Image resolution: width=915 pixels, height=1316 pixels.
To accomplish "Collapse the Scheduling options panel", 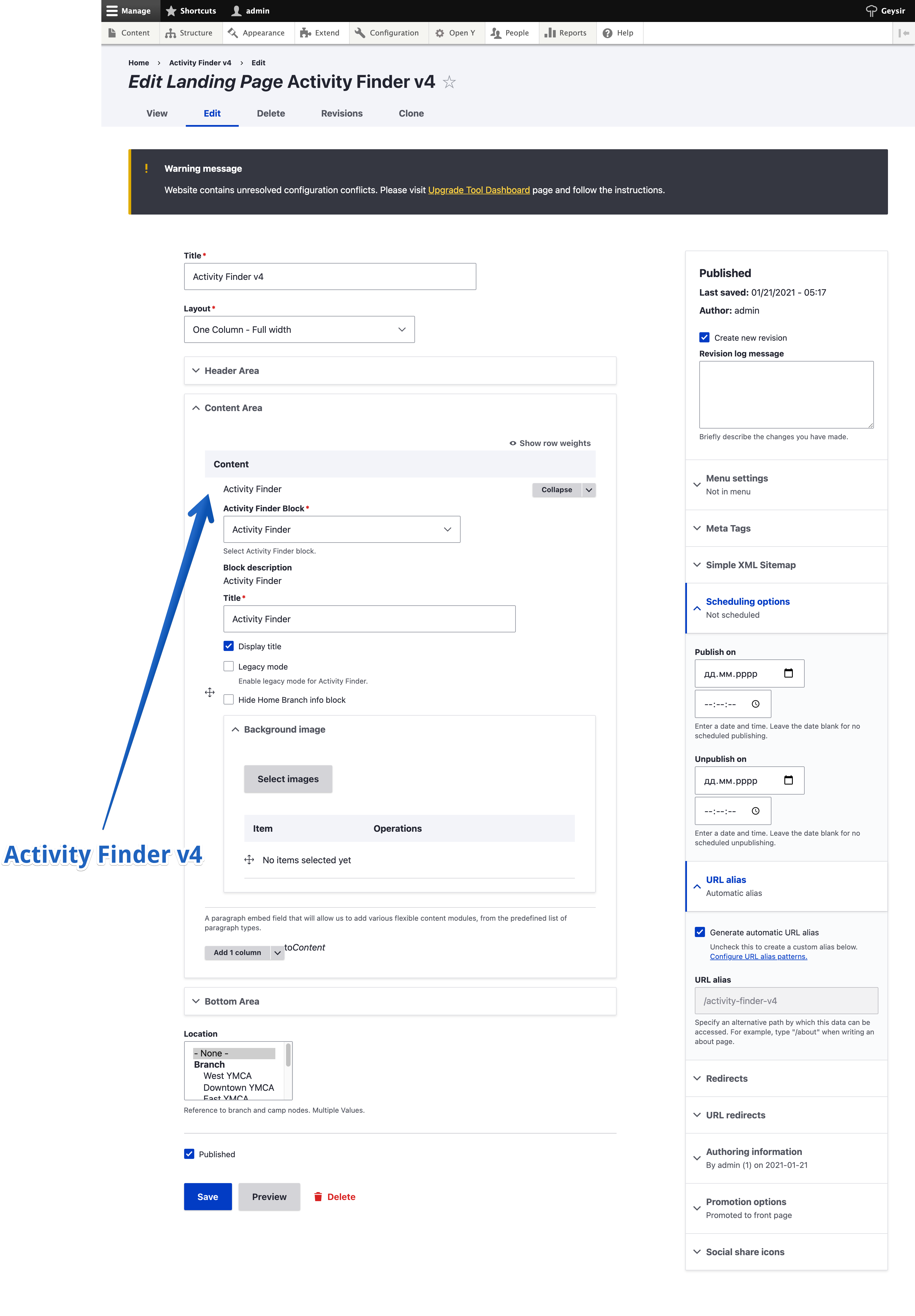I will click(x=787, y=608).
